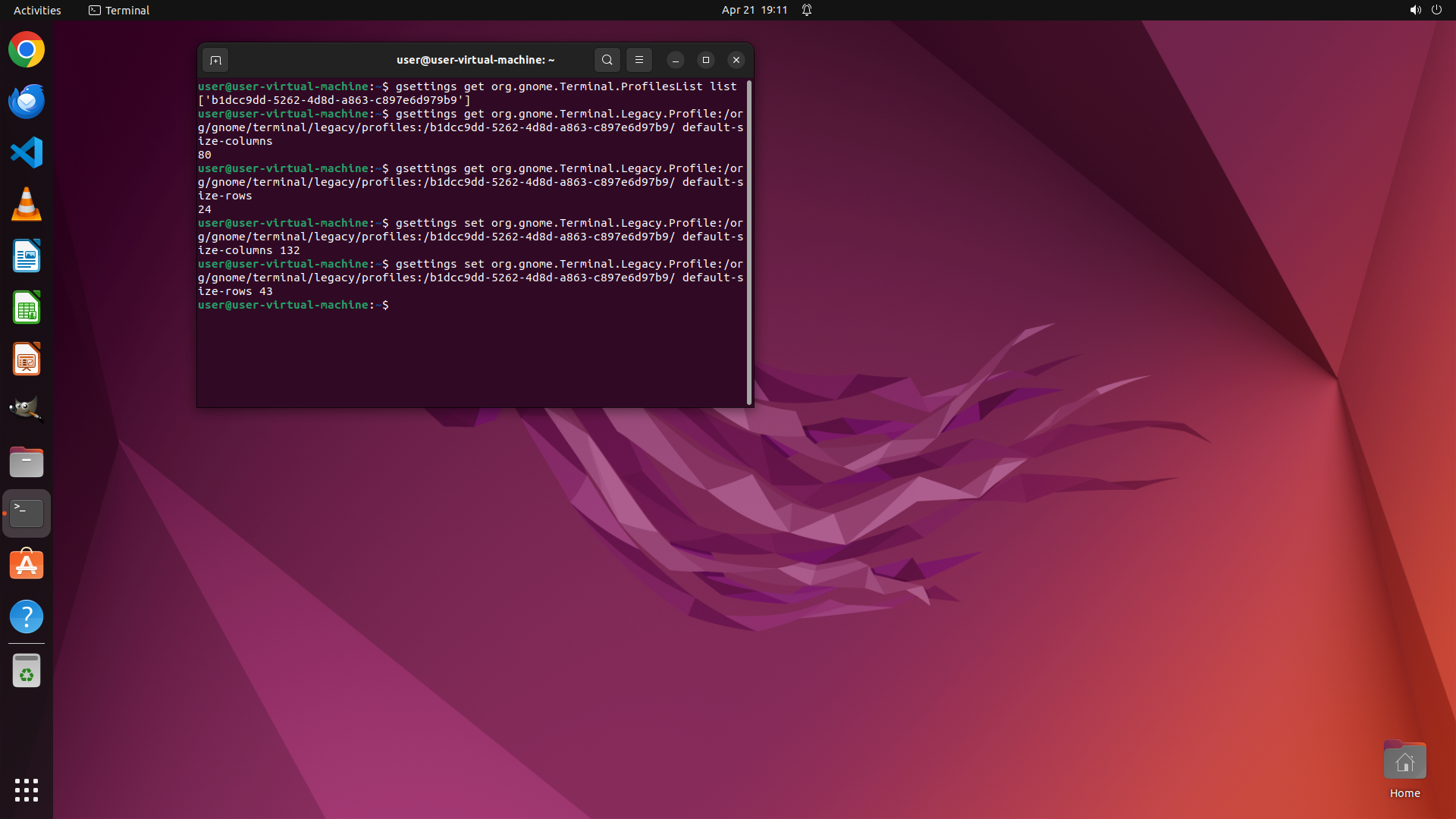
Task: Open the Terminal app menu in the top bar
Action: (x=119, y=10)
